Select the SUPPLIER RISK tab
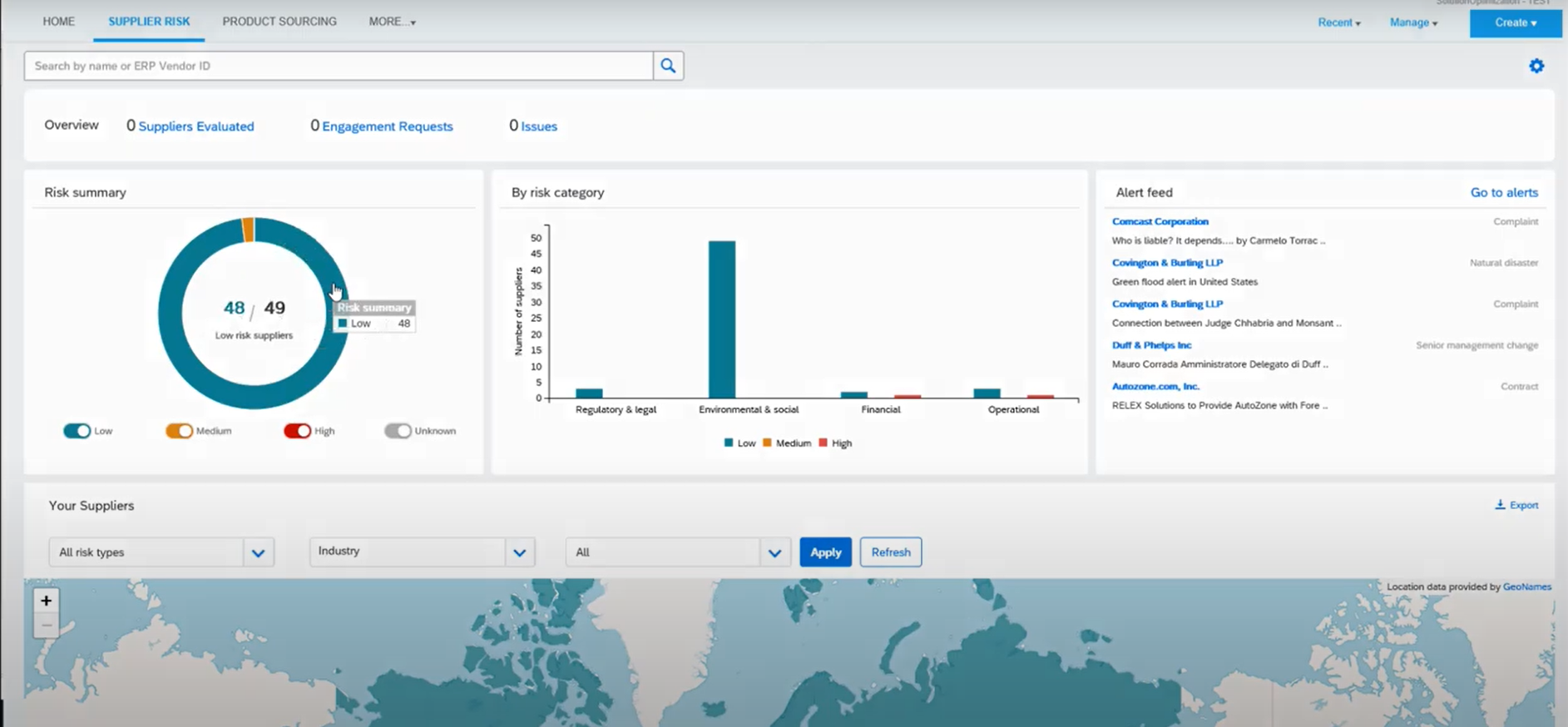Viewport: 1568px width, 727px height. (149, 22)
